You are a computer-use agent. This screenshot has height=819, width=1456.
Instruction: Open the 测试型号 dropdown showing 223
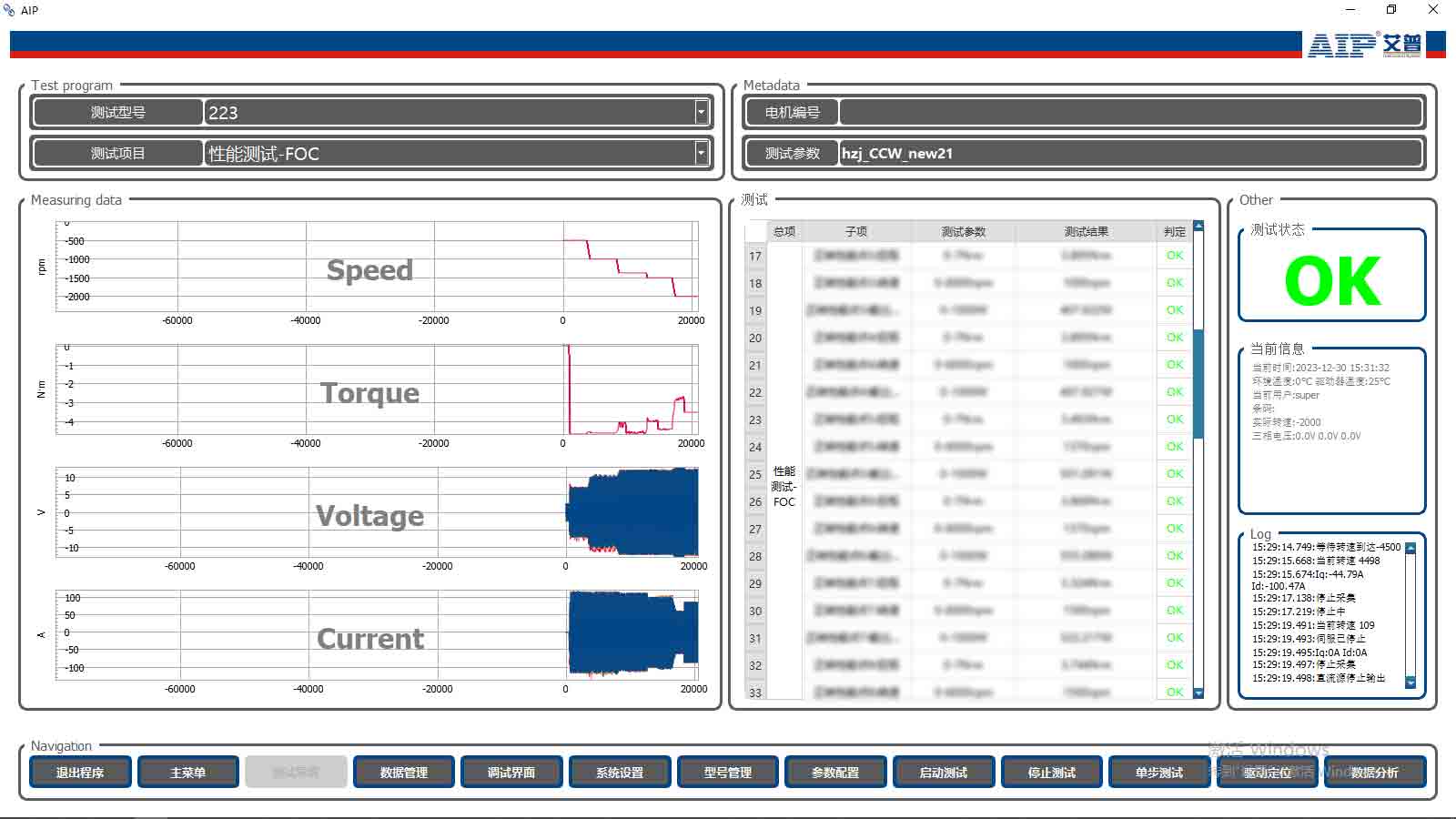tap(701, 112)
